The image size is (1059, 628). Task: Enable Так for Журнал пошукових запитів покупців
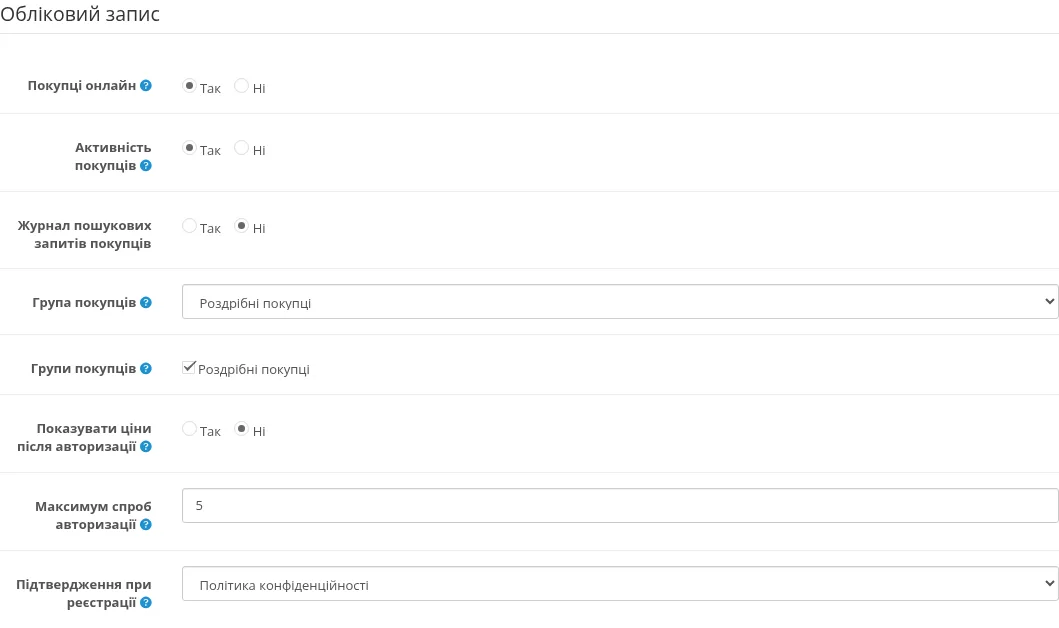point(189,226)
